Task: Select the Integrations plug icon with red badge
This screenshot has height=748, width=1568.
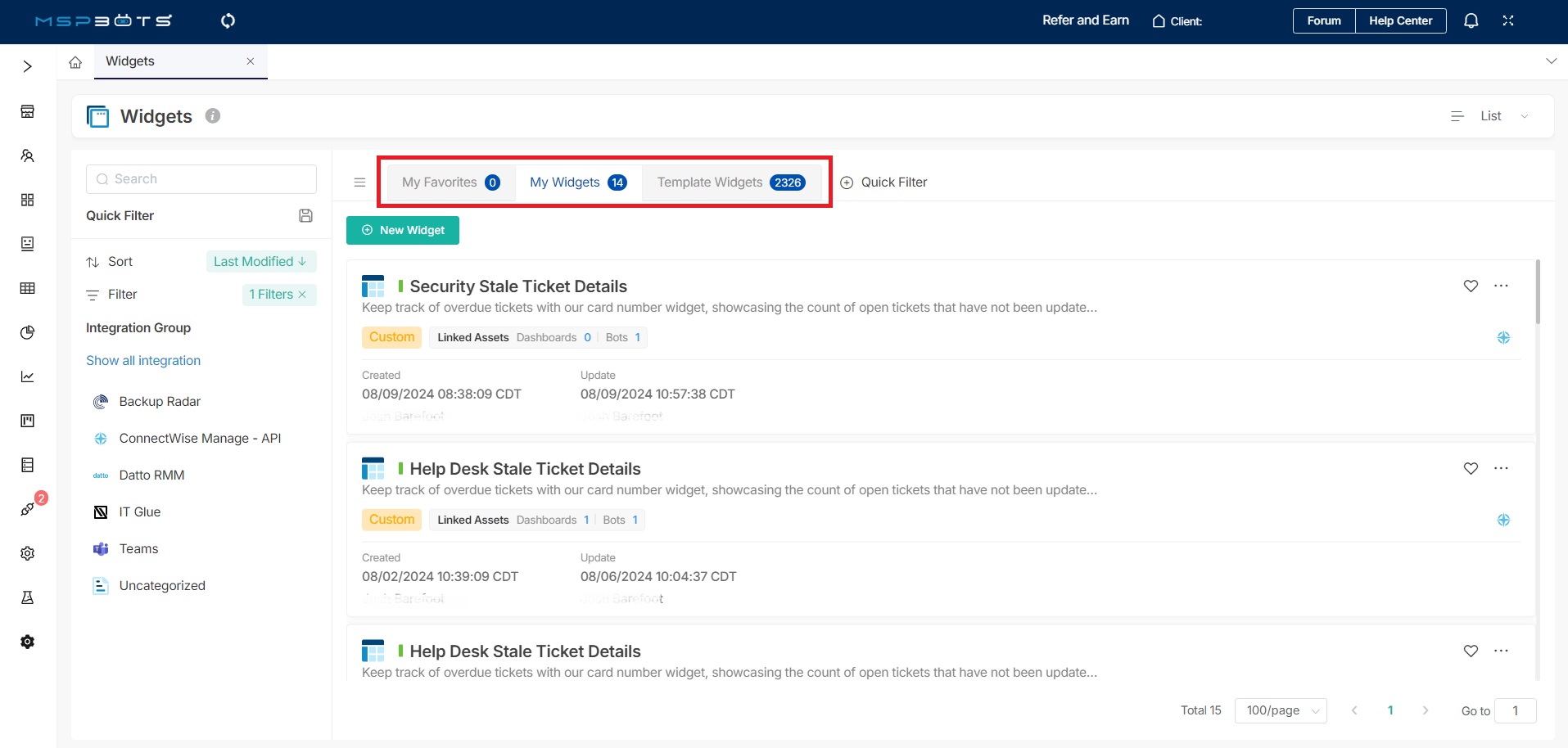Action: click(x=27, y=508)
